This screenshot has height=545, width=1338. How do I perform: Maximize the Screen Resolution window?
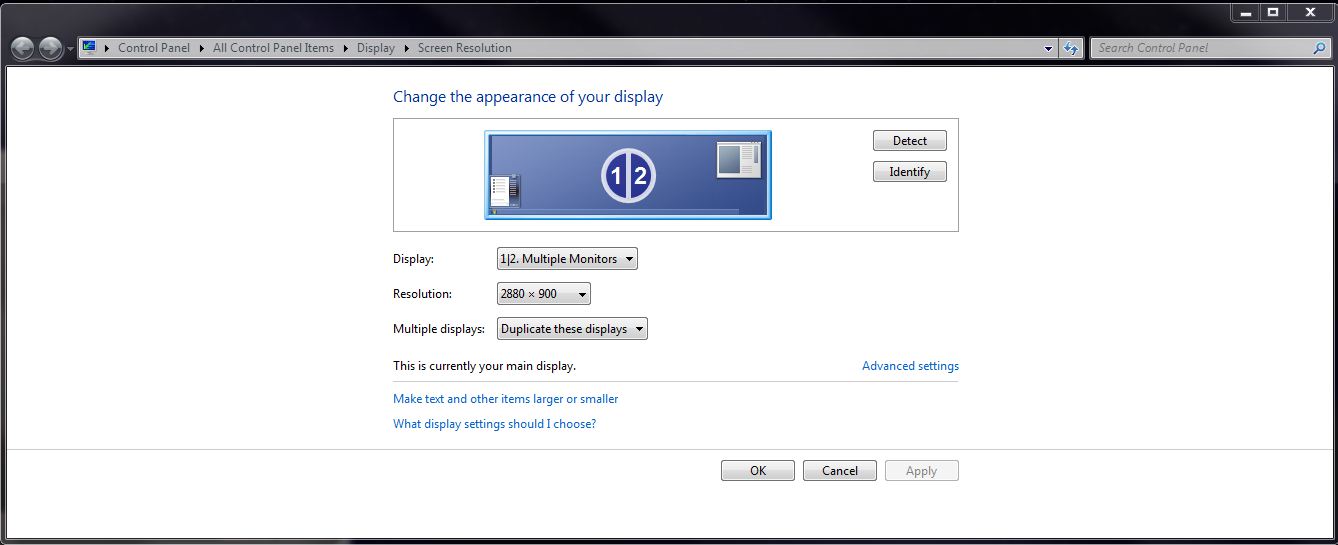[1272, 12]
